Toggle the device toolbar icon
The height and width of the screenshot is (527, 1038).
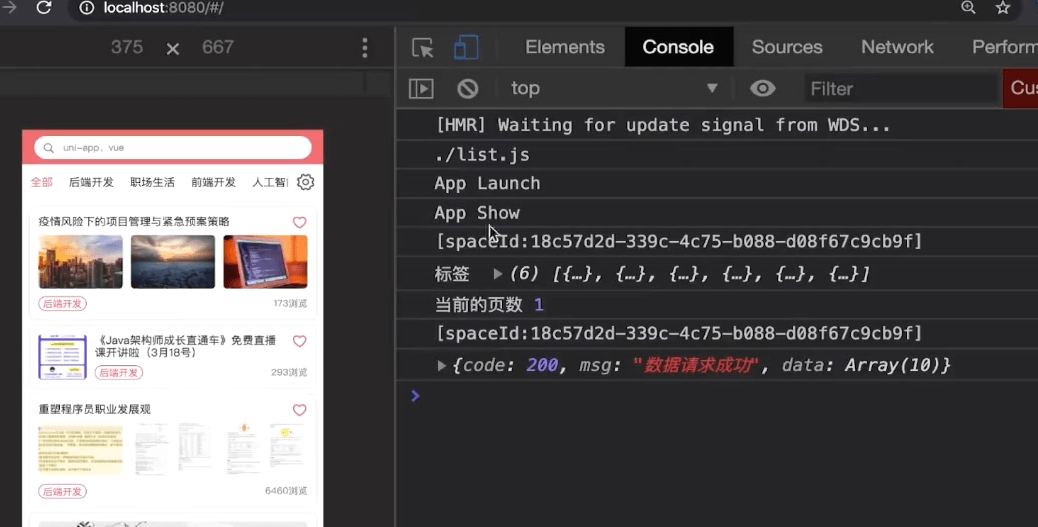[x=466, y=48]
